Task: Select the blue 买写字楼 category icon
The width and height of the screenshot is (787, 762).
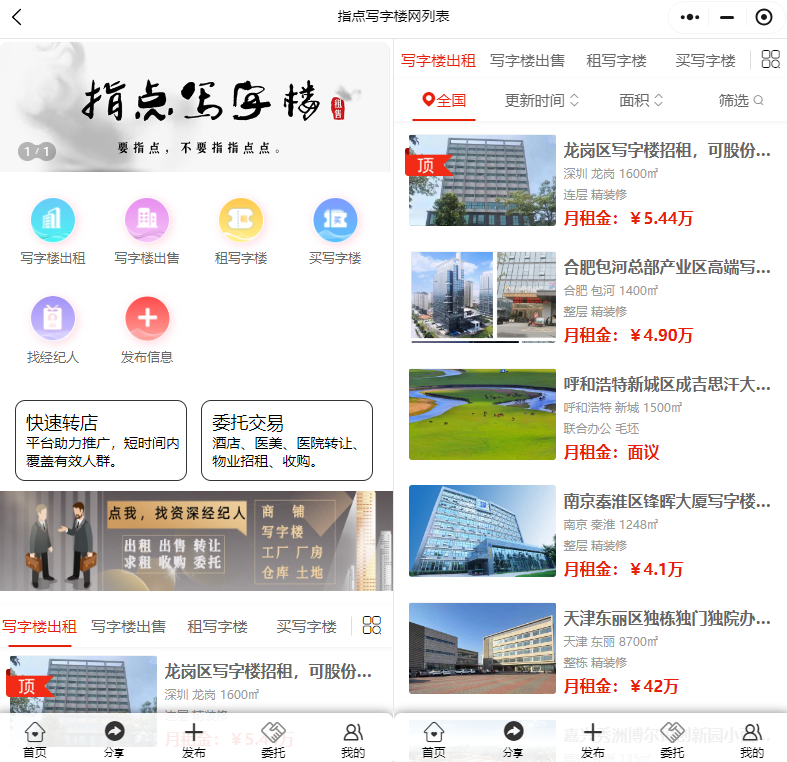Action: 335,221
